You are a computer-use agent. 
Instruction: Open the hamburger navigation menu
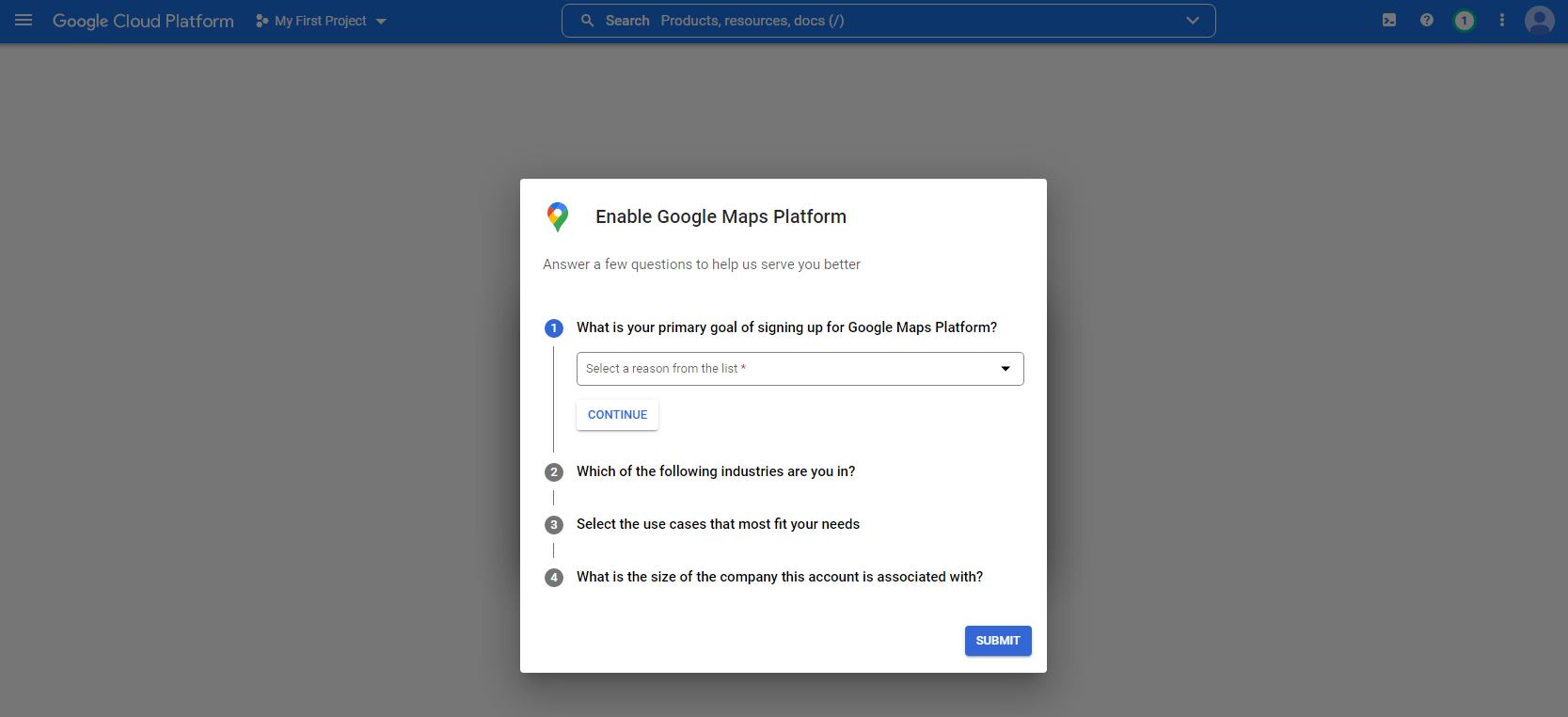pos(24,20)
